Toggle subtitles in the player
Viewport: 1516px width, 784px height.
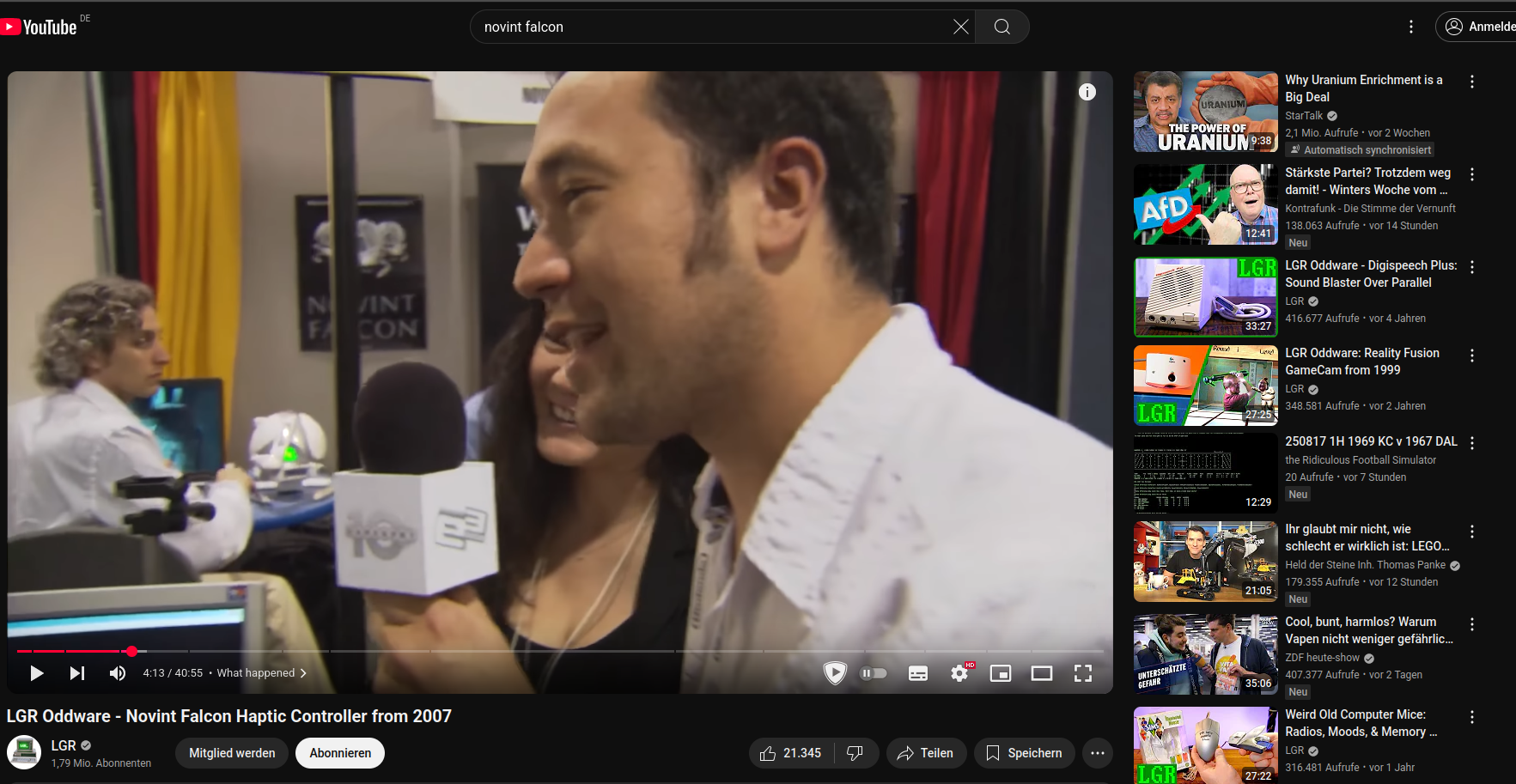(x=918, y=673)
